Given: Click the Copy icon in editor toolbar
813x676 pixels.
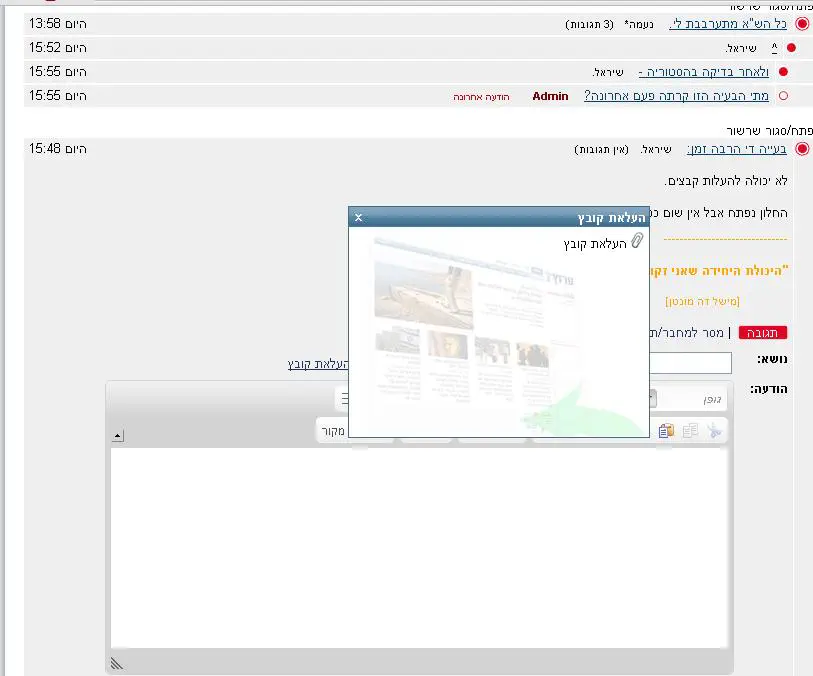Looking at the screenshot, I should pos(689,430).
